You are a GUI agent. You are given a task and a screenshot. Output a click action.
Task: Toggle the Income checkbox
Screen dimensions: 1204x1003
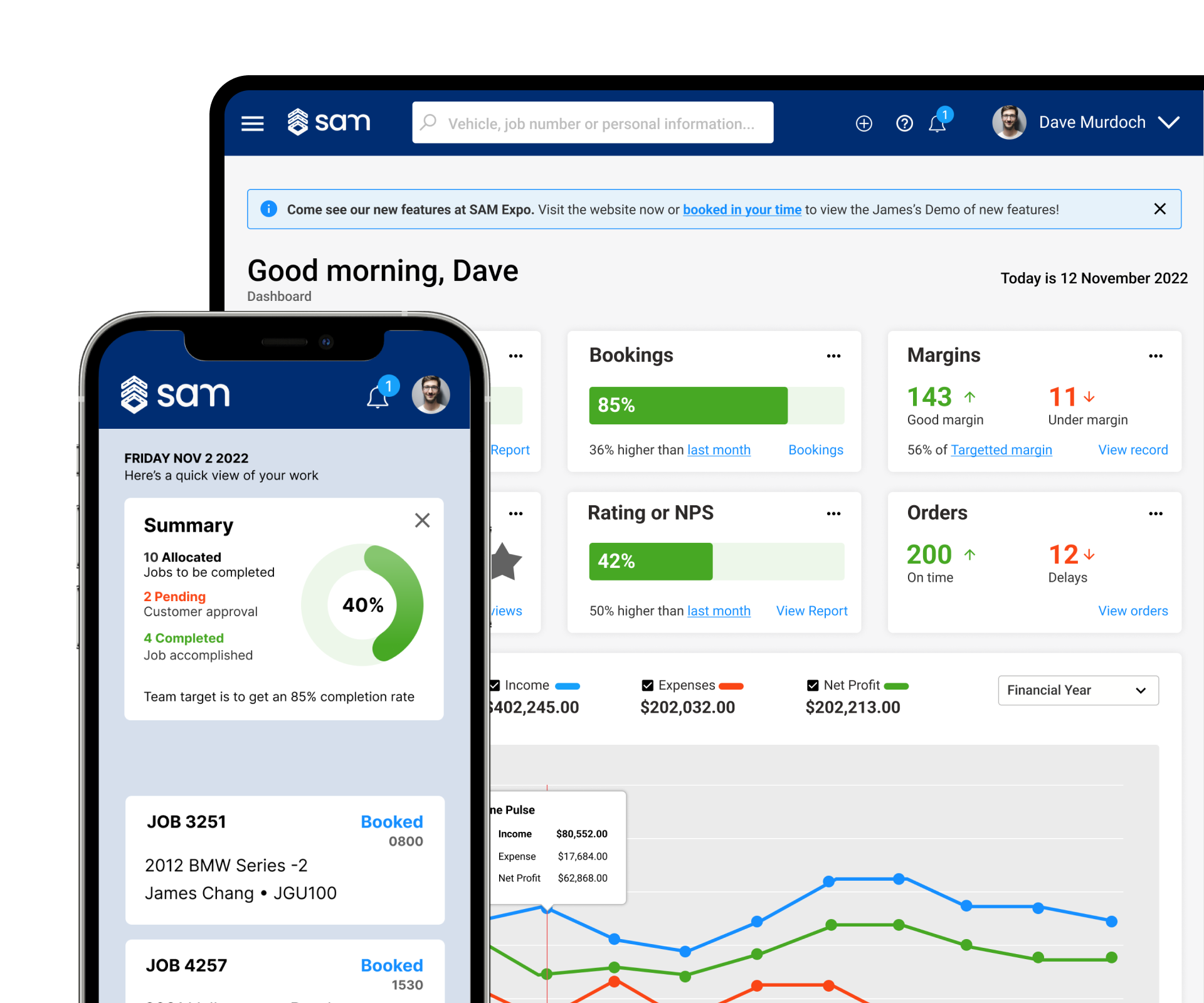tap(495, 686)
